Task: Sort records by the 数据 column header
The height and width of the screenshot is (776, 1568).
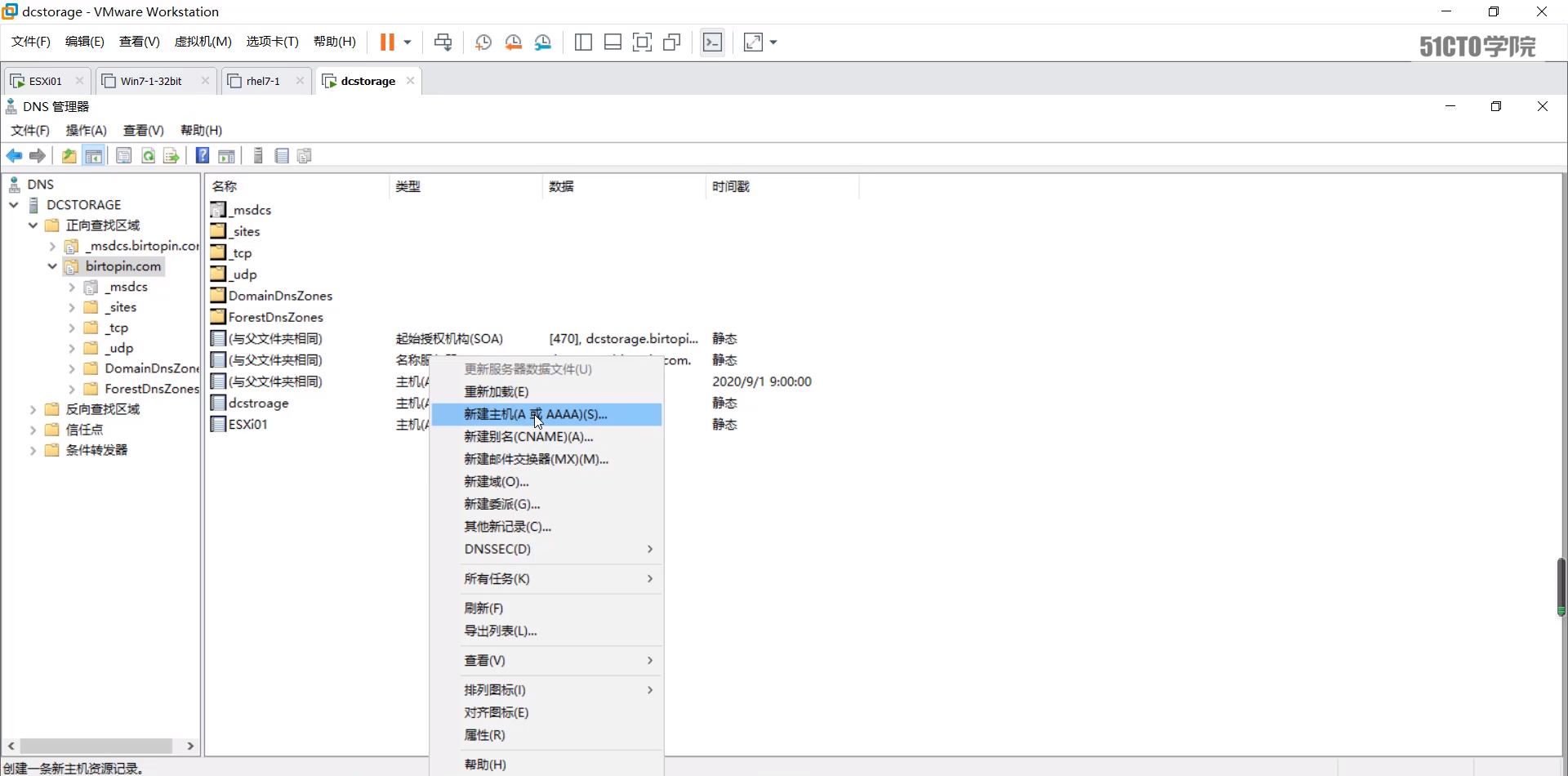Action: (624, 187)
